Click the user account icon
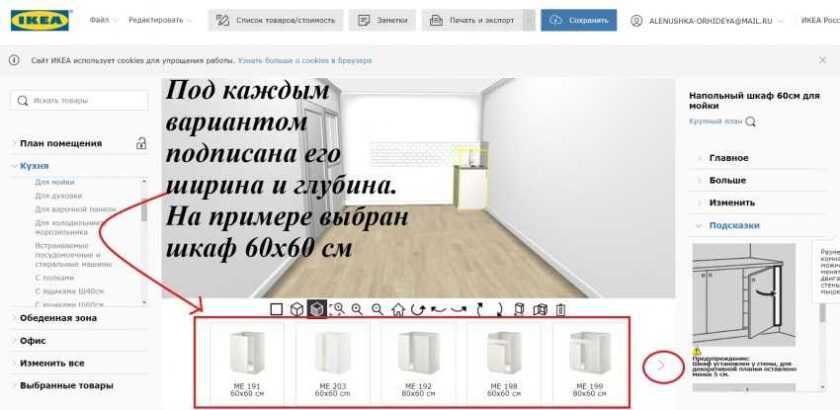Screen dimensions: 840x410 (x=636, y=20)
